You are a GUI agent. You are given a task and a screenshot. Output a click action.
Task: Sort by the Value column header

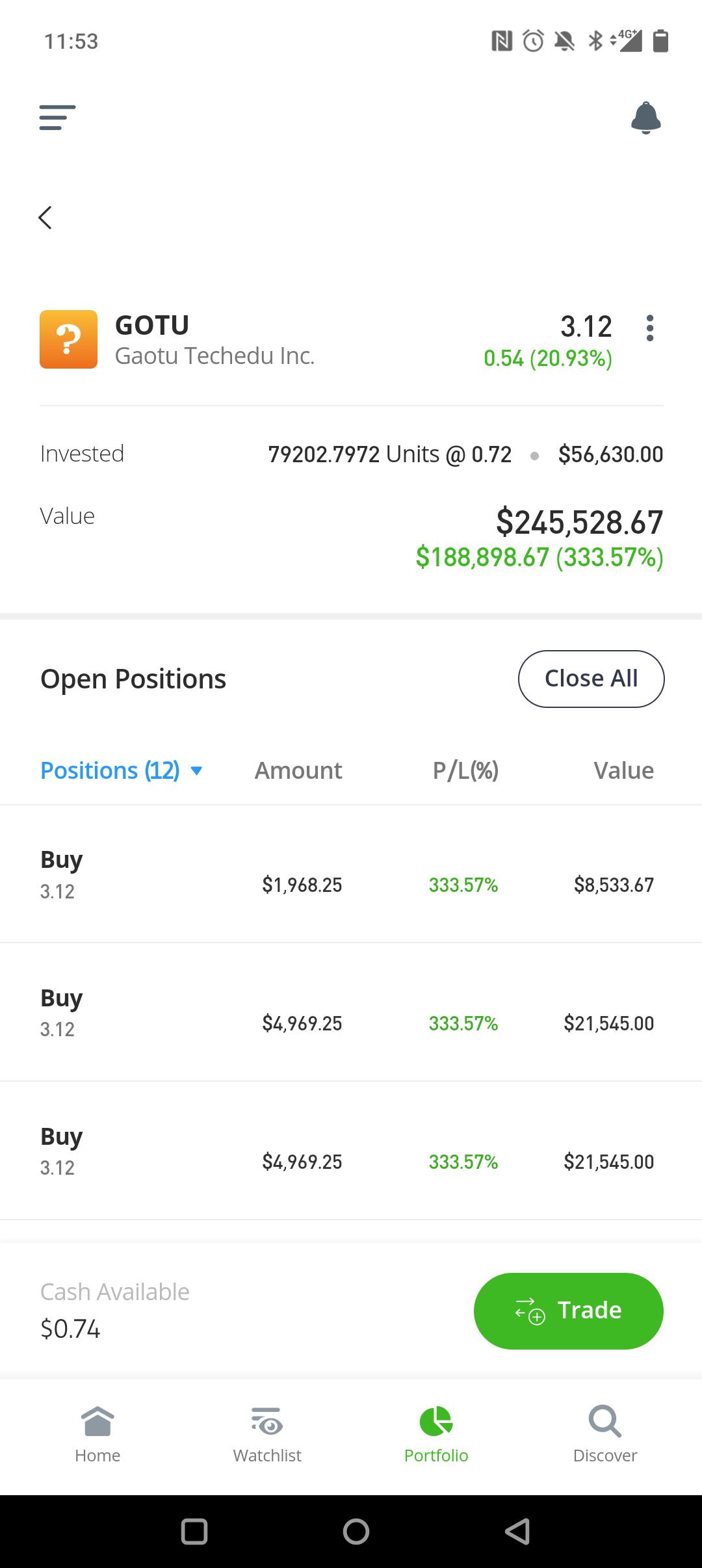(623, 771)
